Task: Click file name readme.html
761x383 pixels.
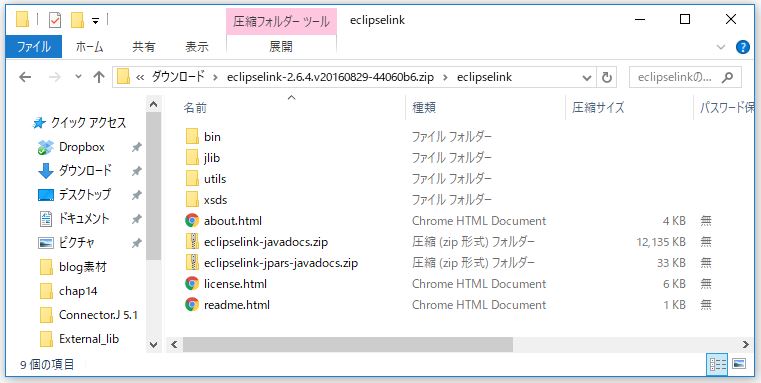Action: click(x=237, y=305)
